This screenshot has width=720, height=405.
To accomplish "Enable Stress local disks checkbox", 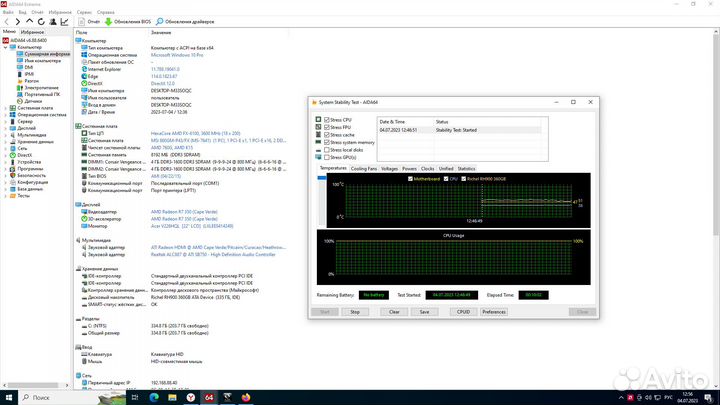I will point(327,150).
